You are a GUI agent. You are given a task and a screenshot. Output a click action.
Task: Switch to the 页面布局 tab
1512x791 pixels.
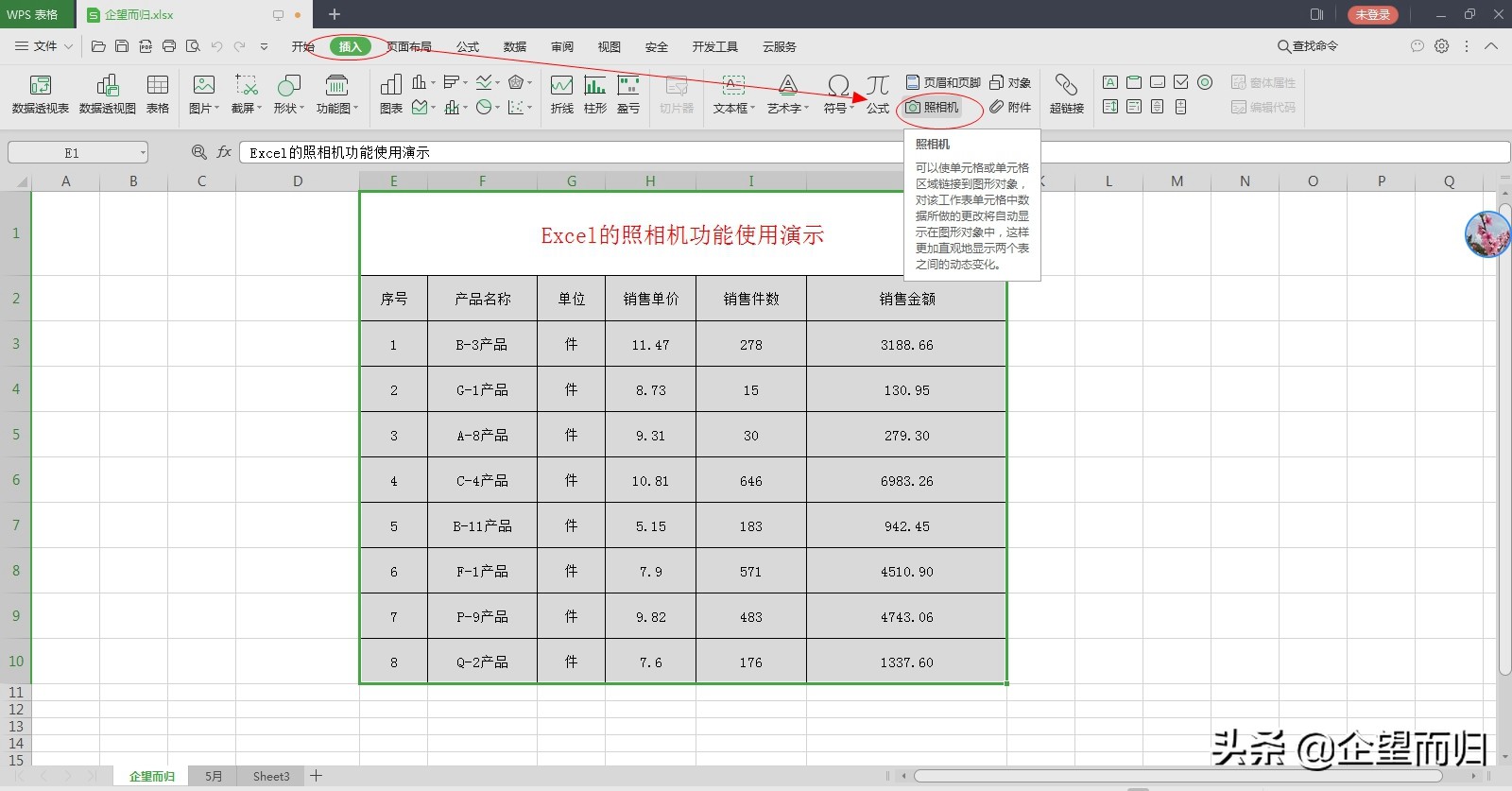(409, 46)
